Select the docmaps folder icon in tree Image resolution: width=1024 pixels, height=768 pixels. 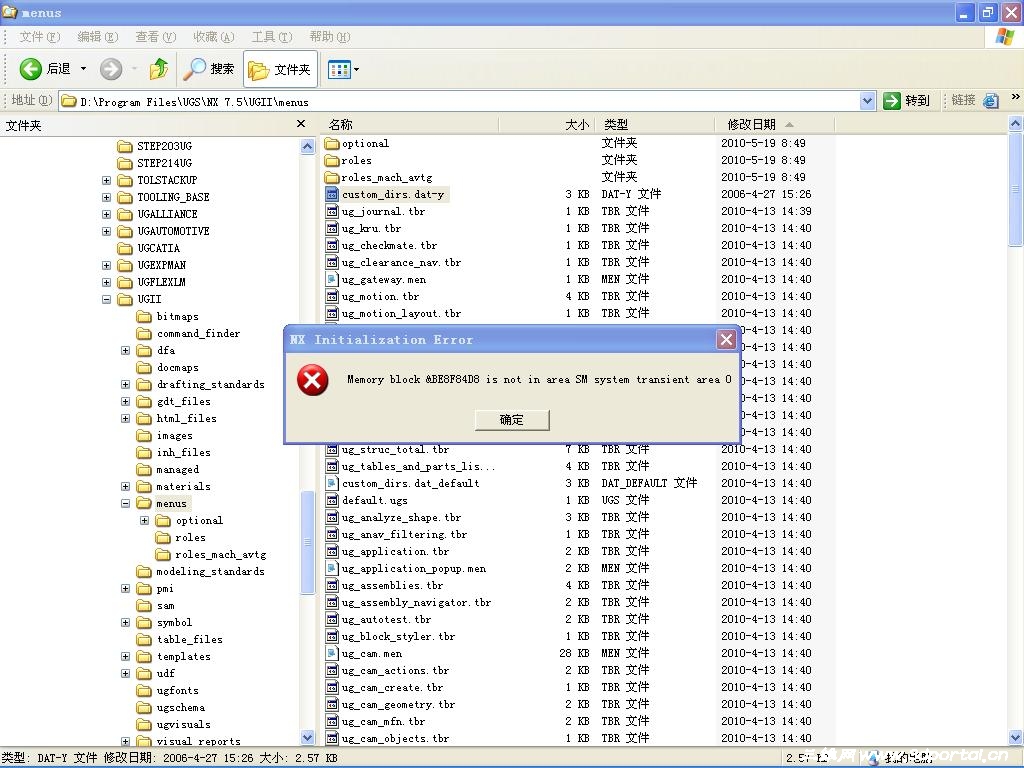tap(144, 367)
